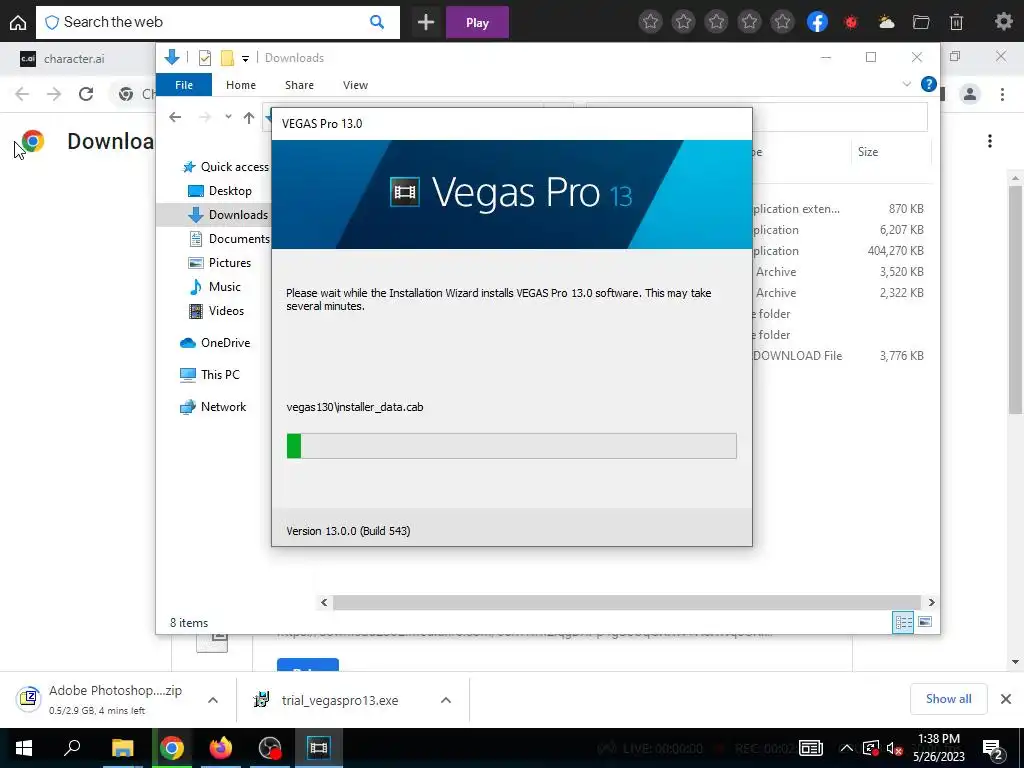Close the downloads bar
Image resolution: width=1024 pixels, height=768 pixels.
[x=1006, y=699]
